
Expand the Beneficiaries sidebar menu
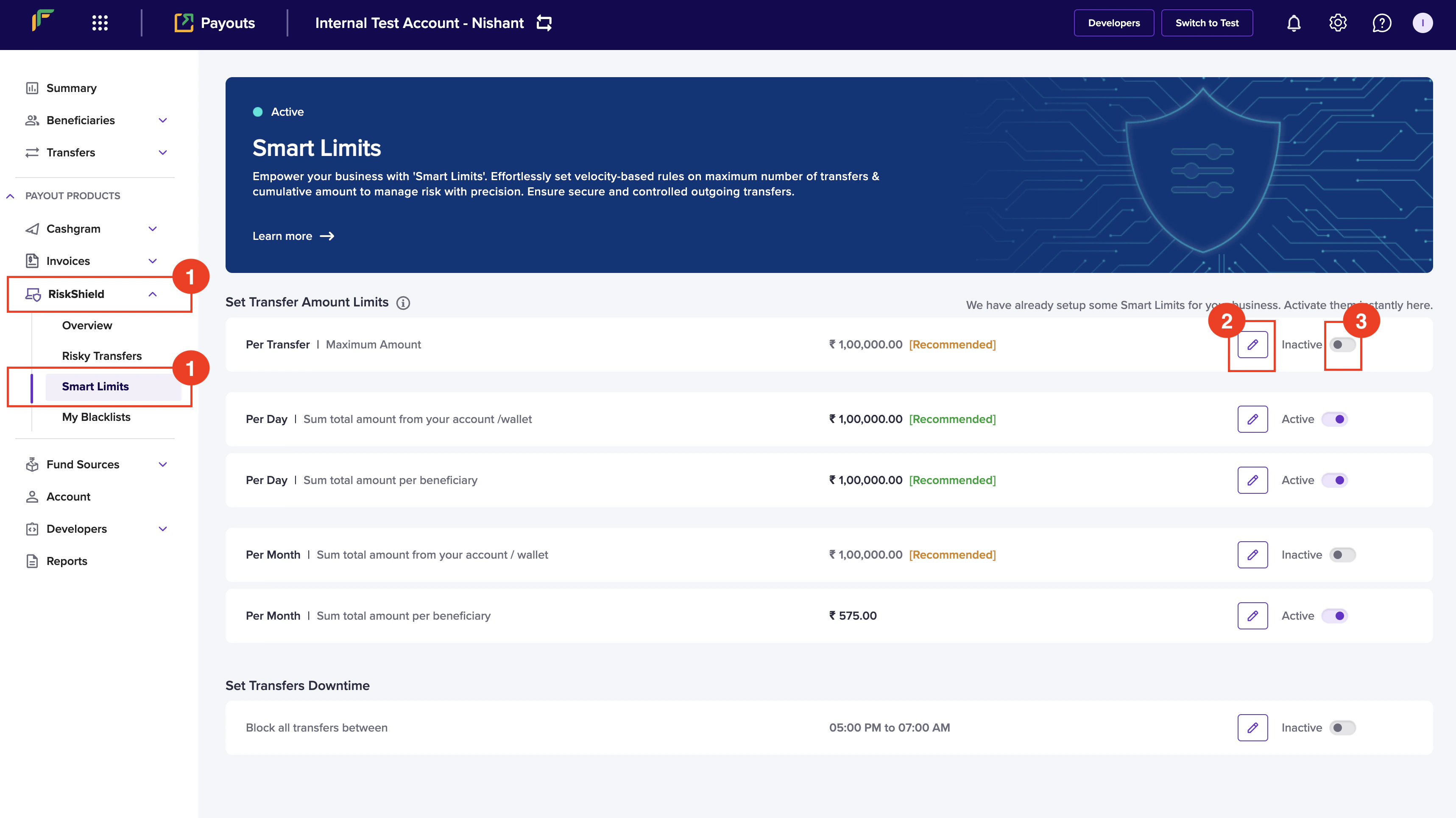click(163, 120)
